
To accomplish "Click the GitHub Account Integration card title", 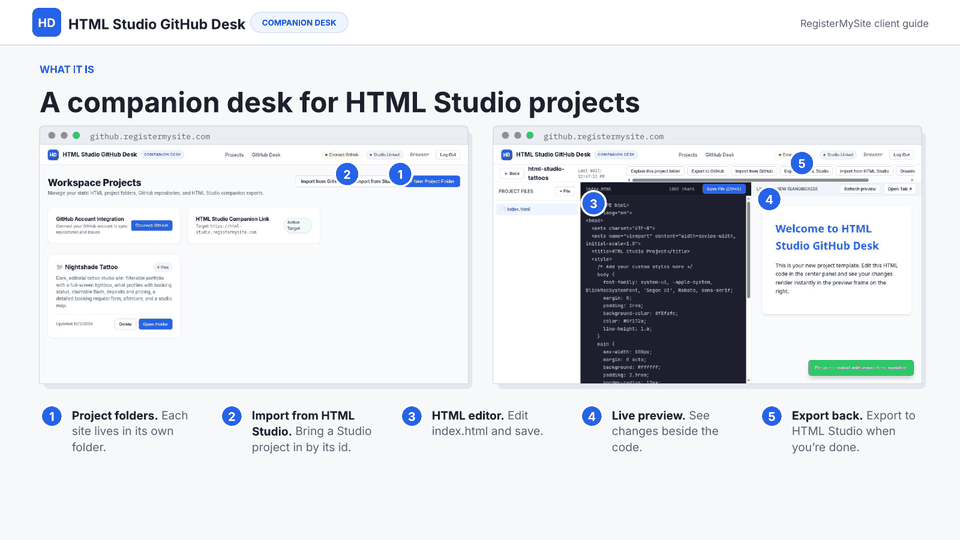I will [90, 219].
